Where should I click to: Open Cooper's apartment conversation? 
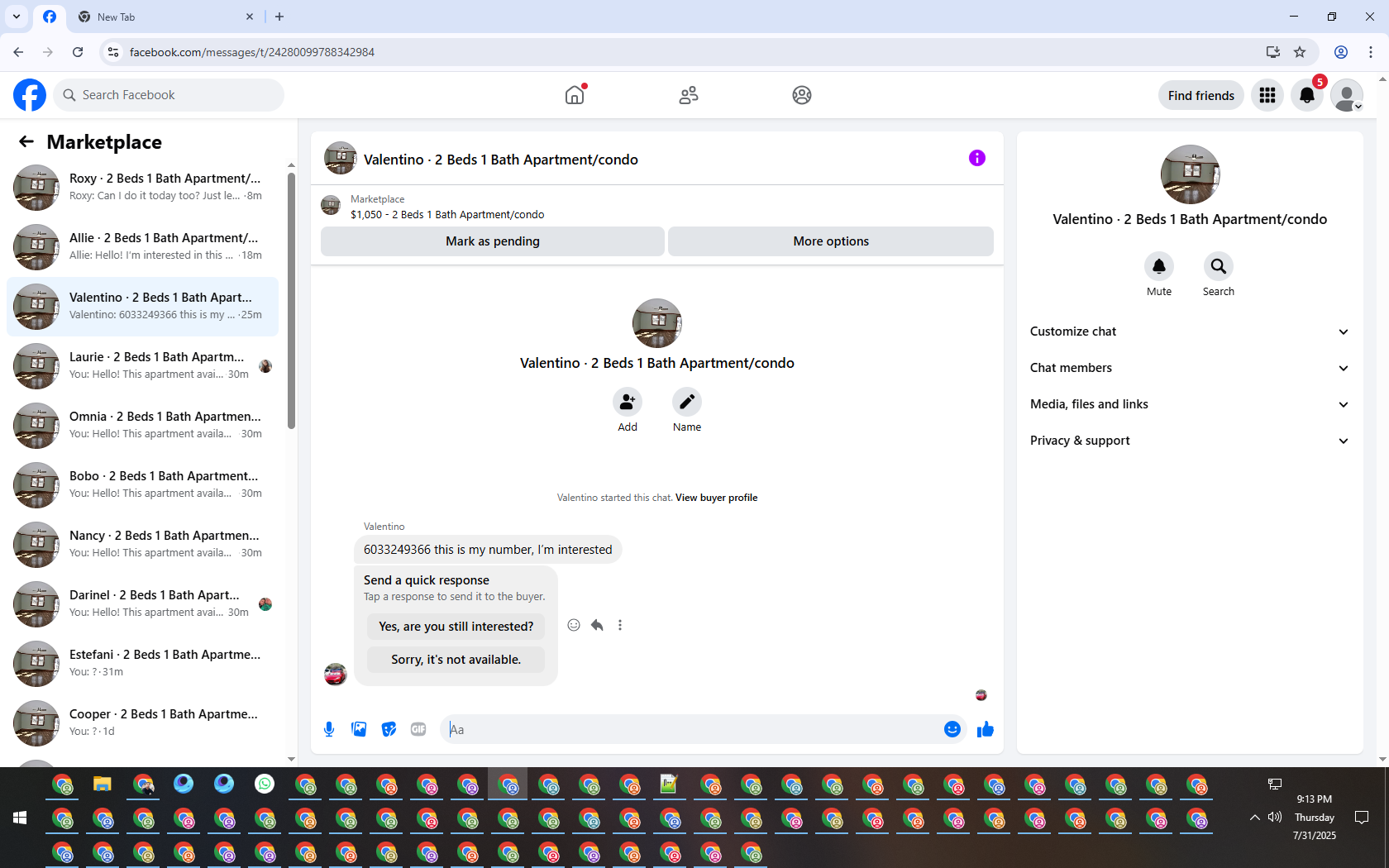142,723
